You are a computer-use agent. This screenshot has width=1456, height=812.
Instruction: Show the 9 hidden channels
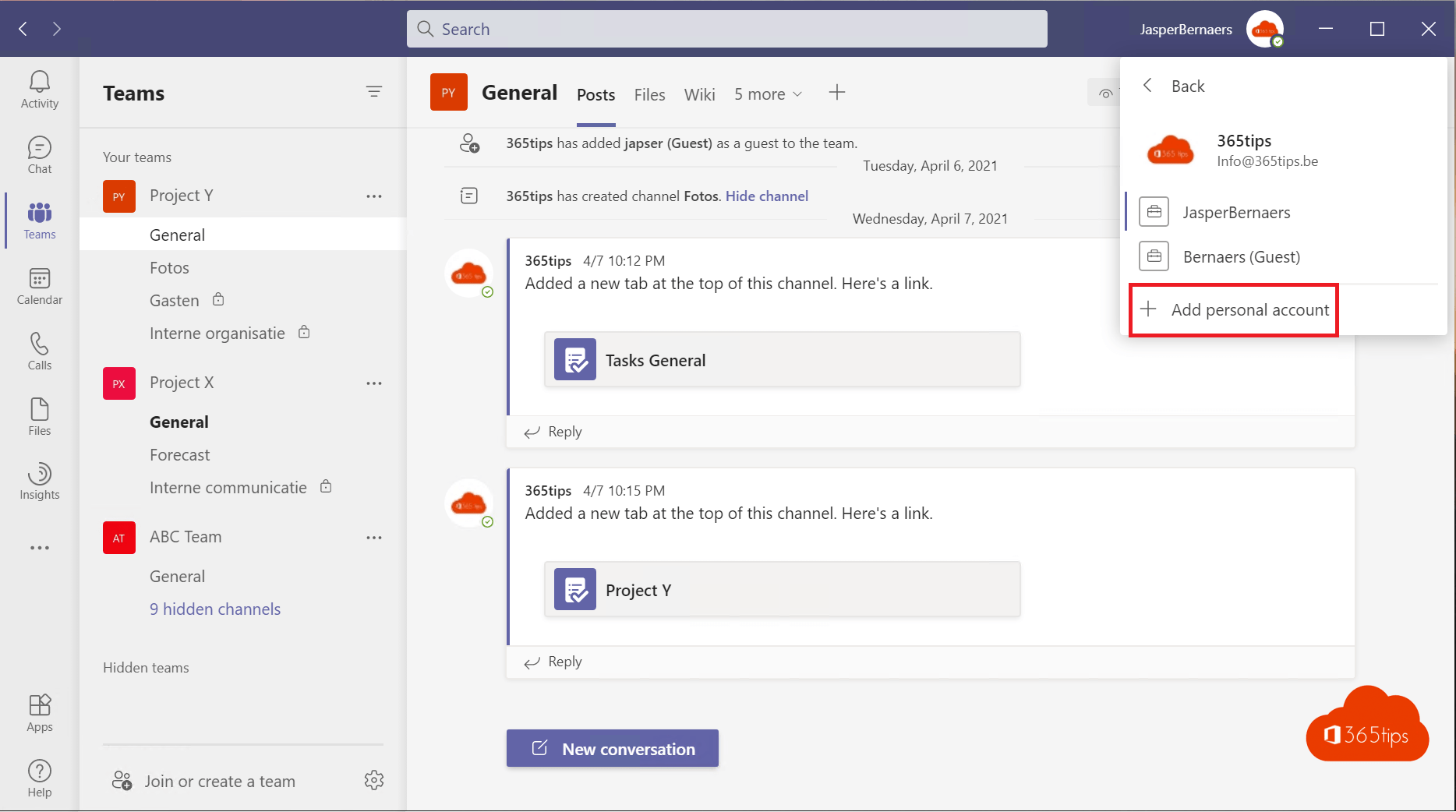click(x=215, y=609)
